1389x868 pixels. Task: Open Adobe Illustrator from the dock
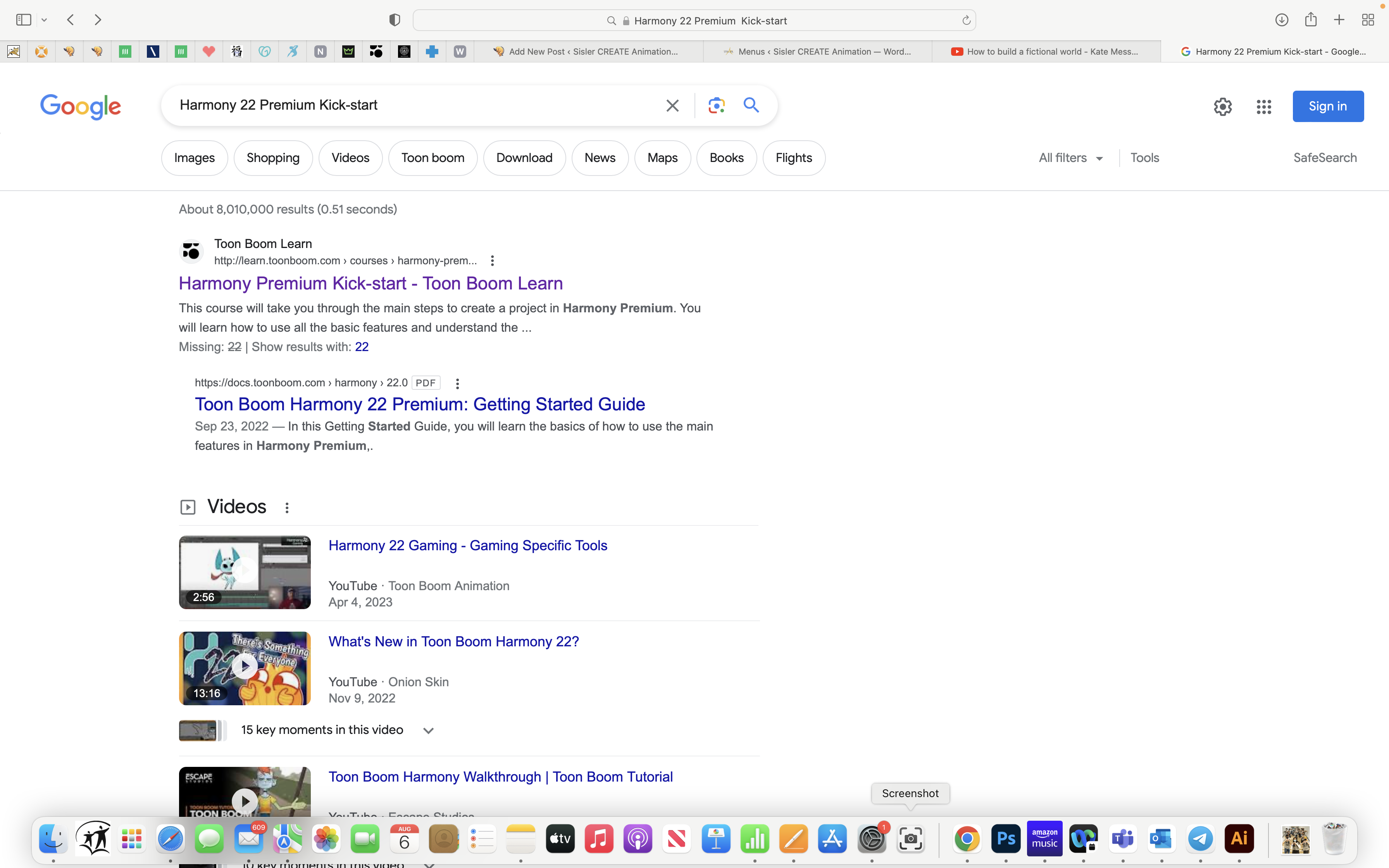click(x=1239, y=839)
